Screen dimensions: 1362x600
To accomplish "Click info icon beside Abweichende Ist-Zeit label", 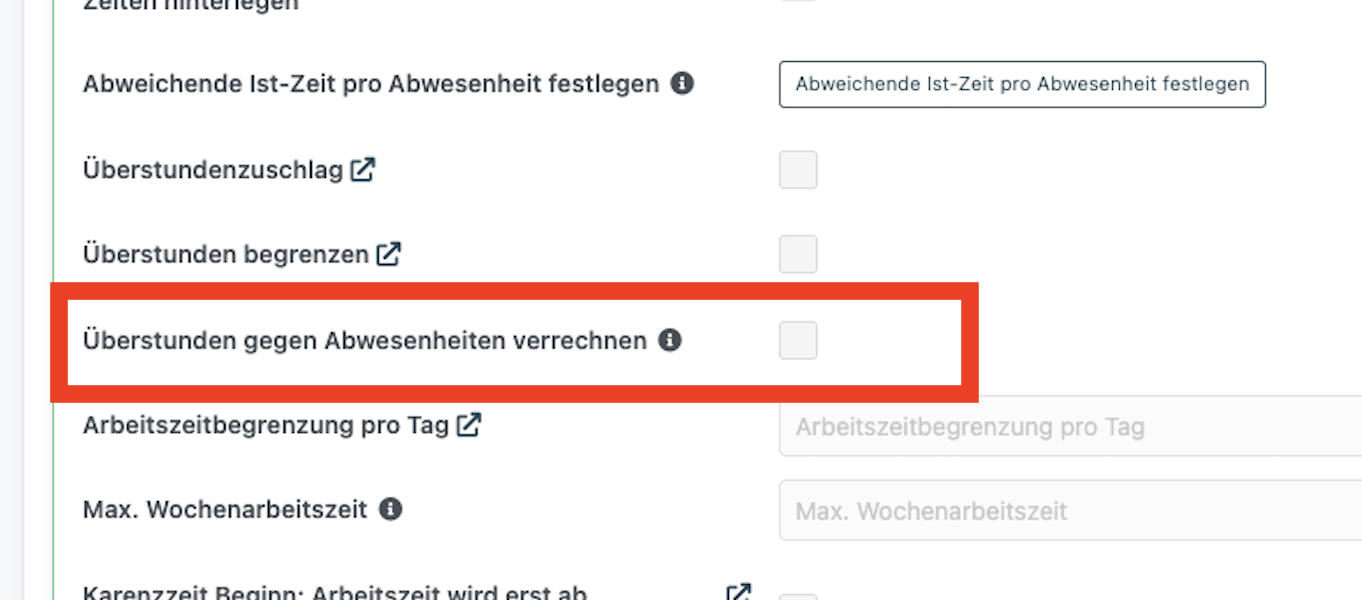I will (682, 84).
